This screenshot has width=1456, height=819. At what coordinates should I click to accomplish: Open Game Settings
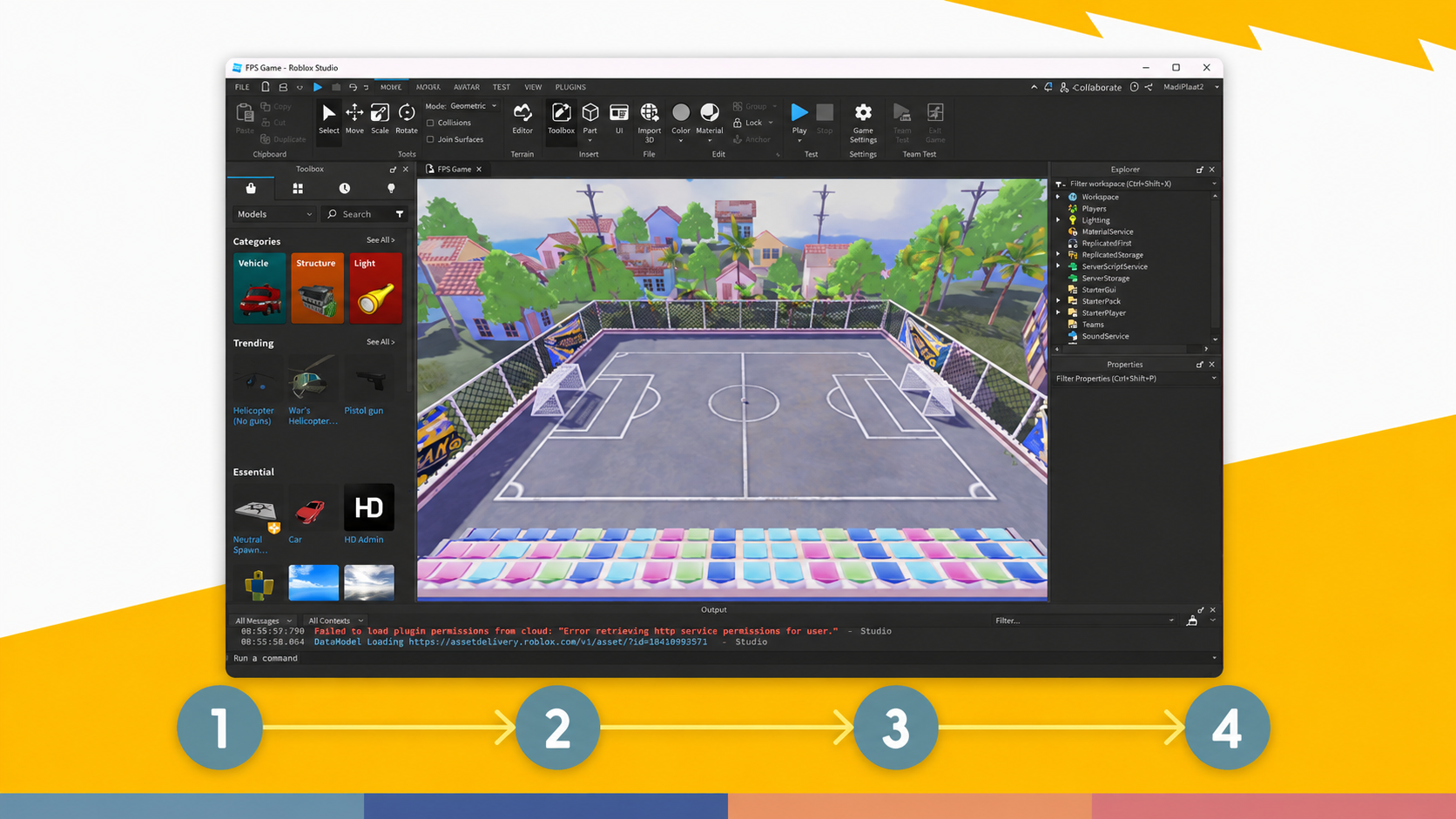point(863,123)
